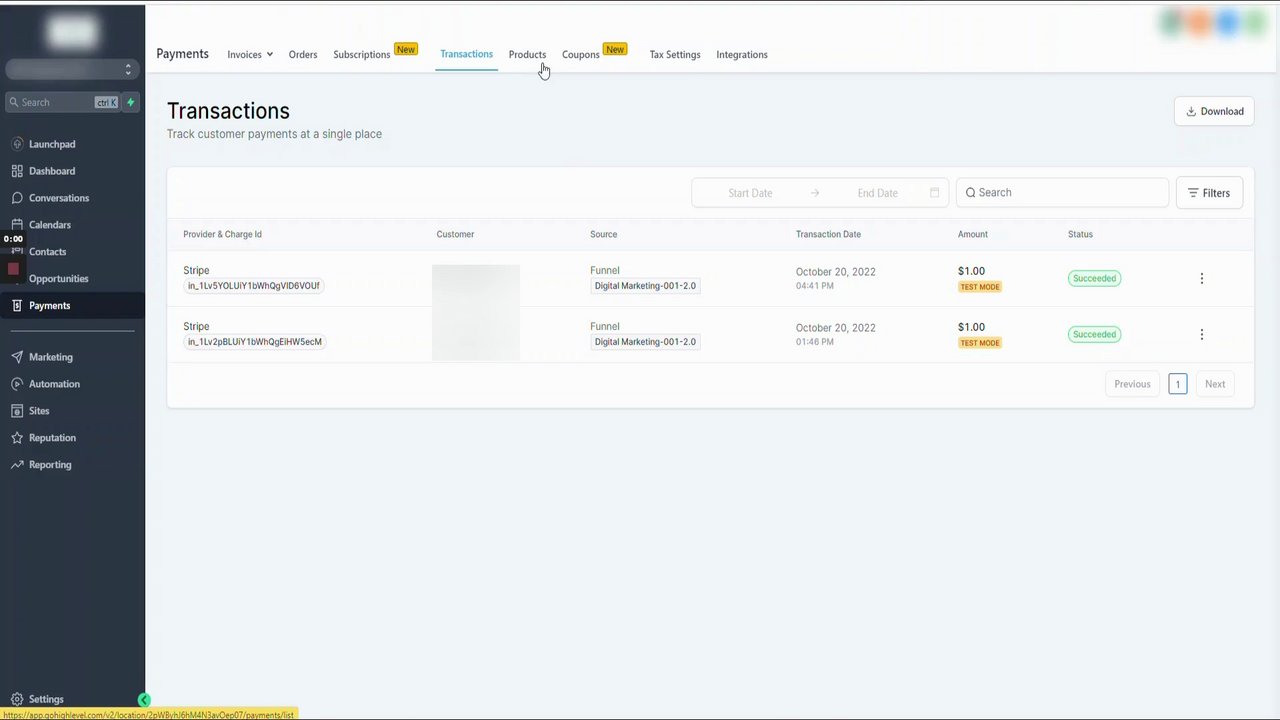Click the Amount column header
This screenshot has height=720, width=1280.
[x=973, y=234]
